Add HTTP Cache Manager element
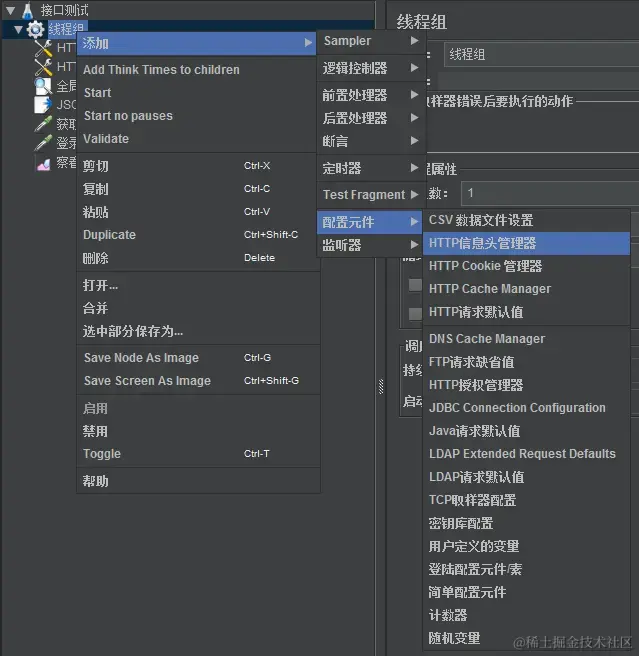Viewport: 639px width, 656px height. 526,289
